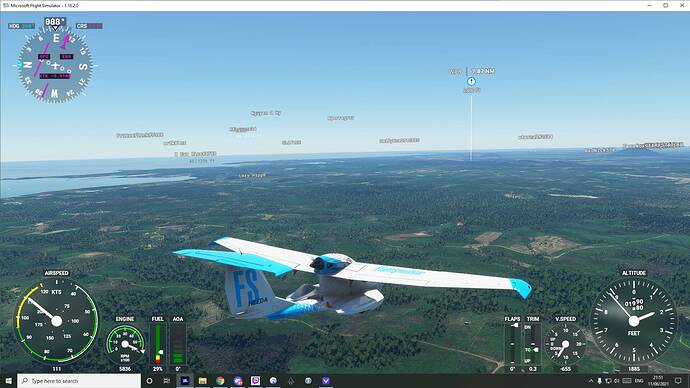Click the airspeed gauge dial
Image resolution: width=690 pixels, height=388 pixels.
(56, 321)
